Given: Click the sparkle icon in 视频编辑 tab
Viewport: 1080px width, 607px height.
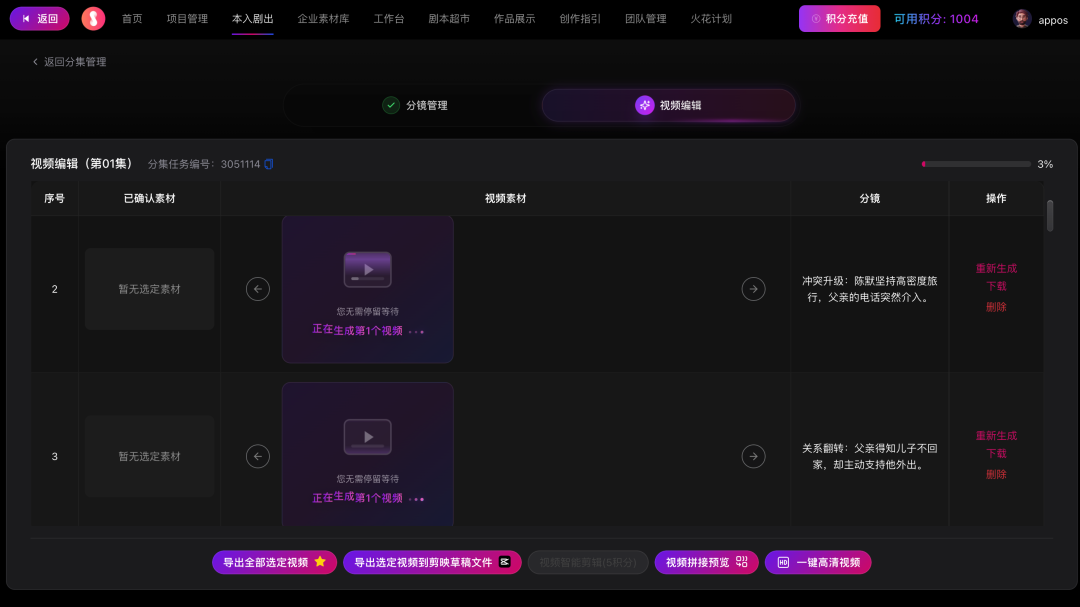Looking at the screenshot, I should coord(644,105).
